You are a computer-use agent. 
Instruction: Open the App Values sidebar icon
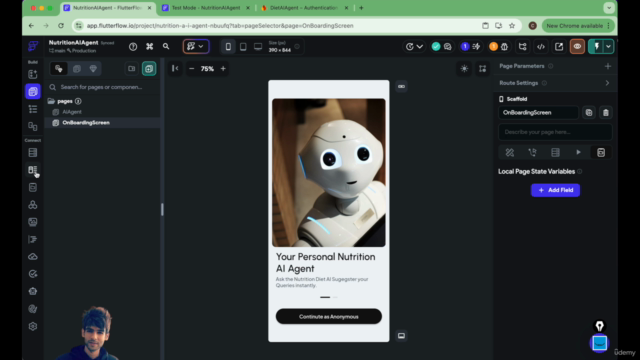click(33, 187)
